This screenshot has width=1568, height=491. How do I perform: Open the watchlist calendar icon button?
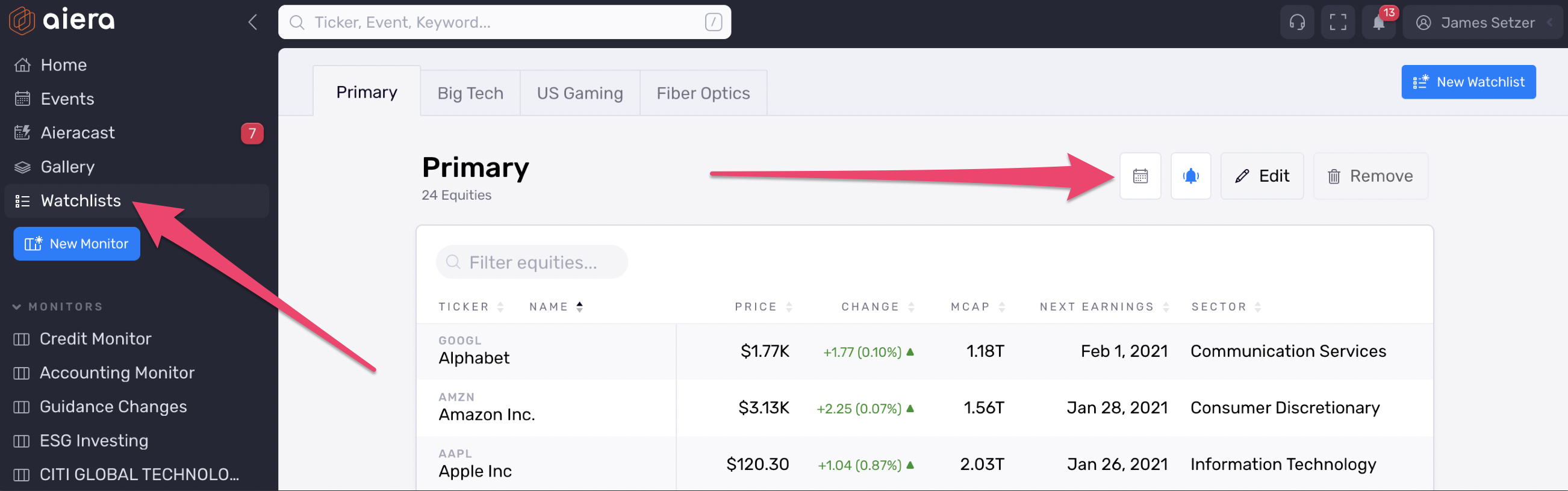1139,176
